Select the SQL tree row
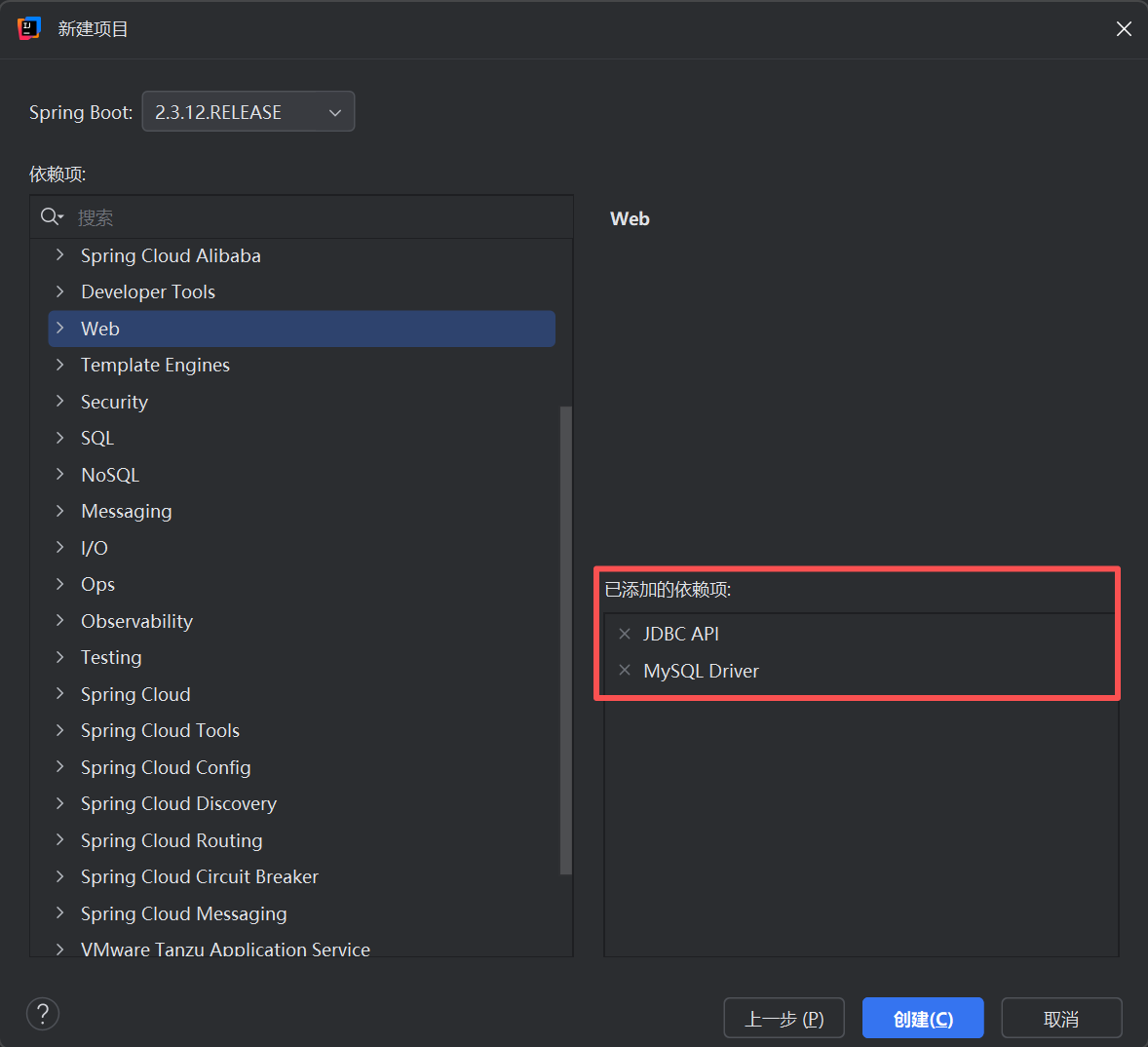This screenshot has height=1047, width=1148. click(302, 438)
